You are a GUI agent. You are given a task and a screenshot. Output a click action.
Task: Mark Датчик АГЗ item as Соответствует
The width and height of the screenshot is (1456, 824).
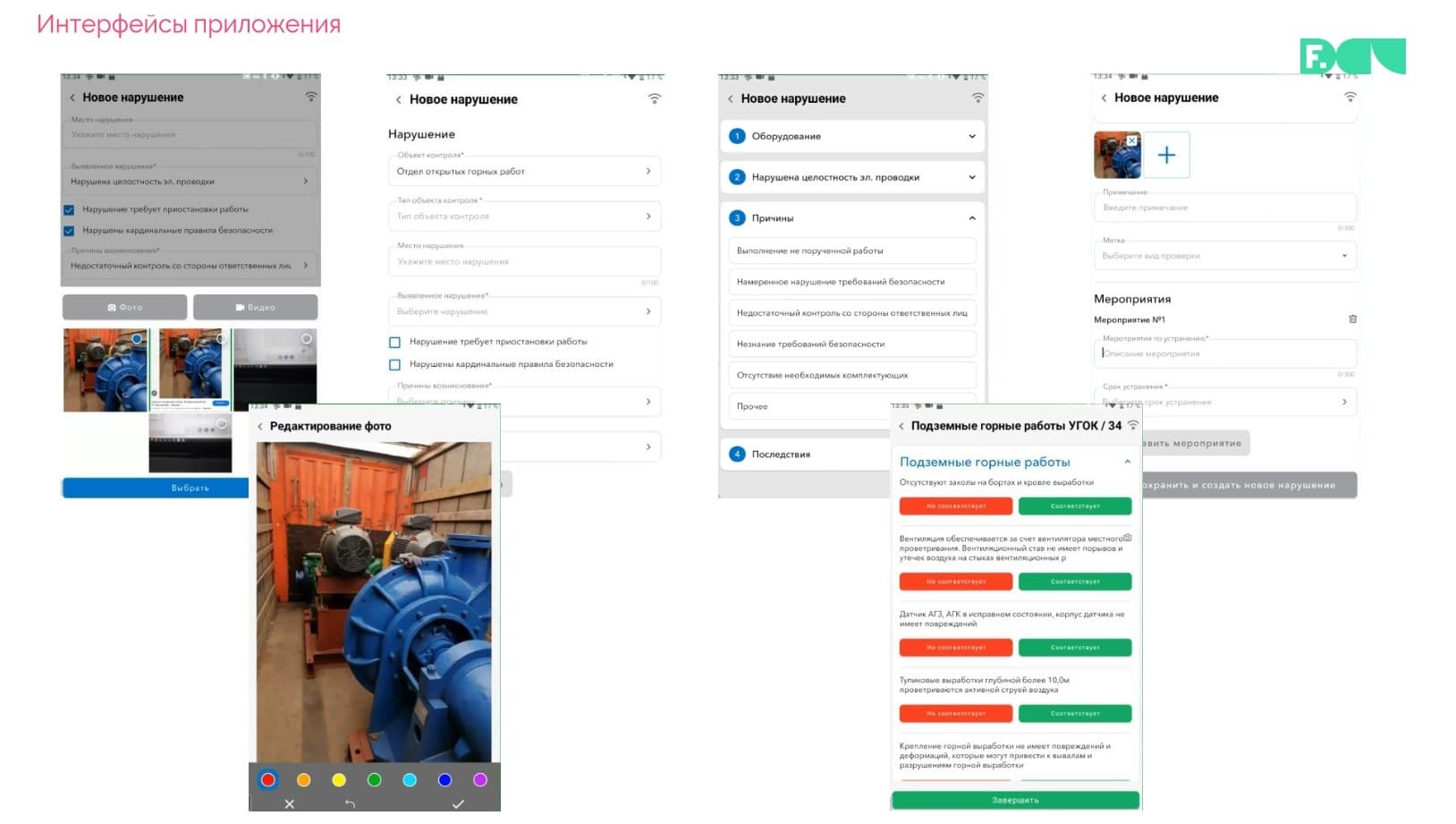(1075, 647)
